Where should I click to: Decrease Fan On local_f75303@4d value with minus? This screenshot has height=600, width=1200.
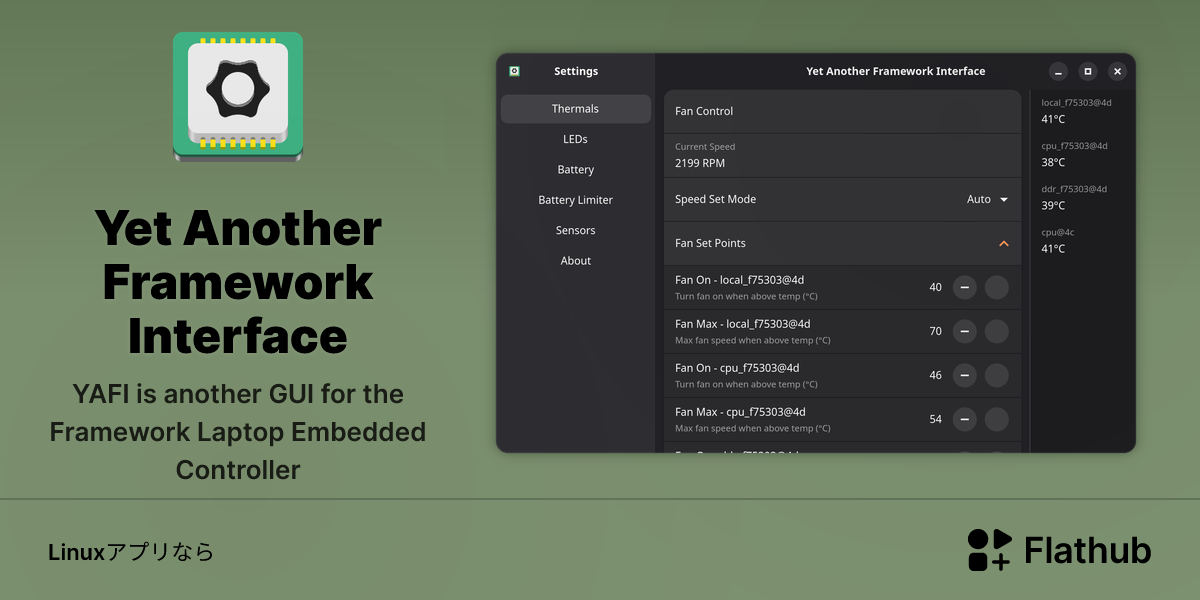pos(964,288)
